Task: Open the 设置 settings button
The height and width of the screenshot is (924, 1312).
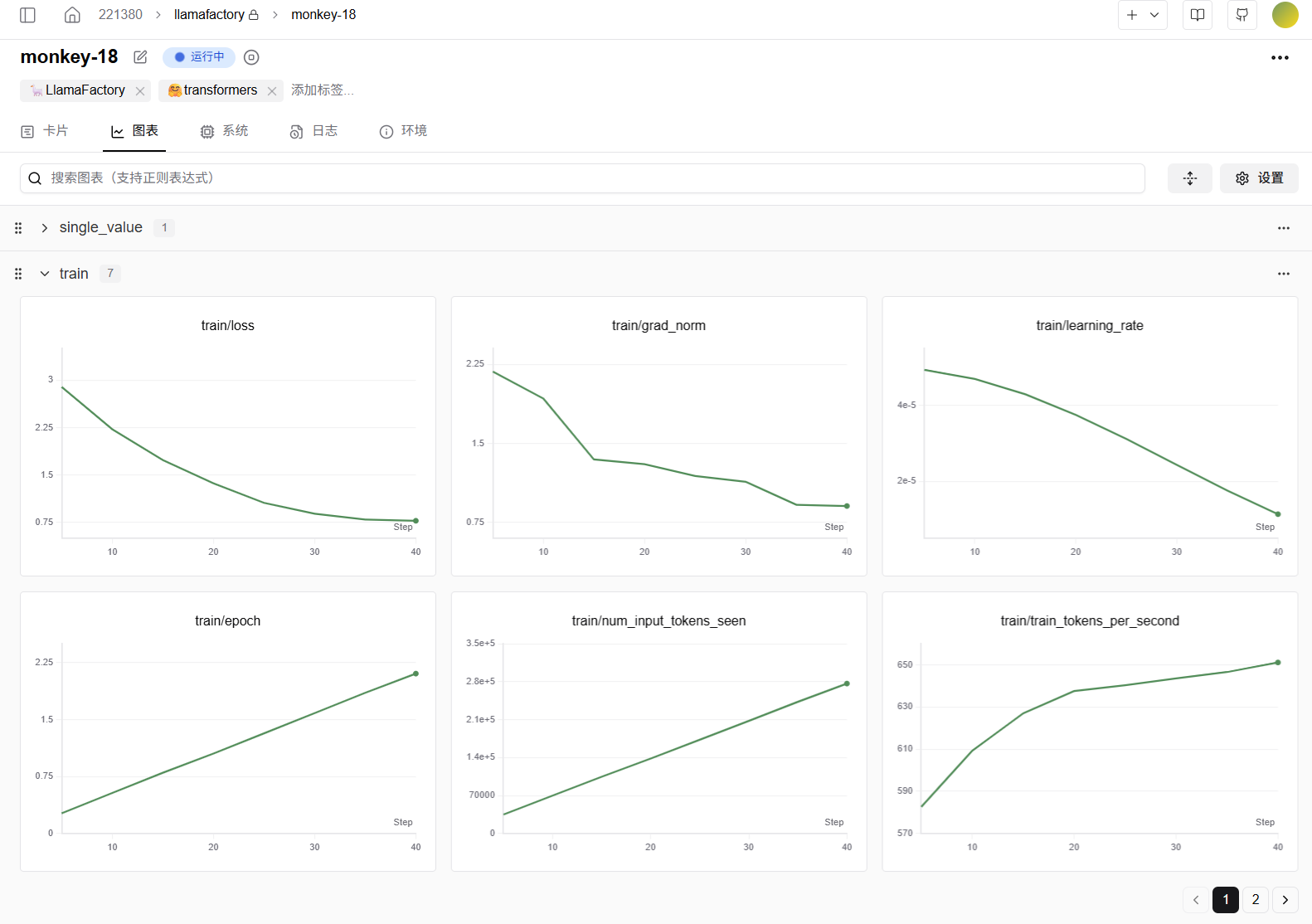Action: tap(1258, 178)
